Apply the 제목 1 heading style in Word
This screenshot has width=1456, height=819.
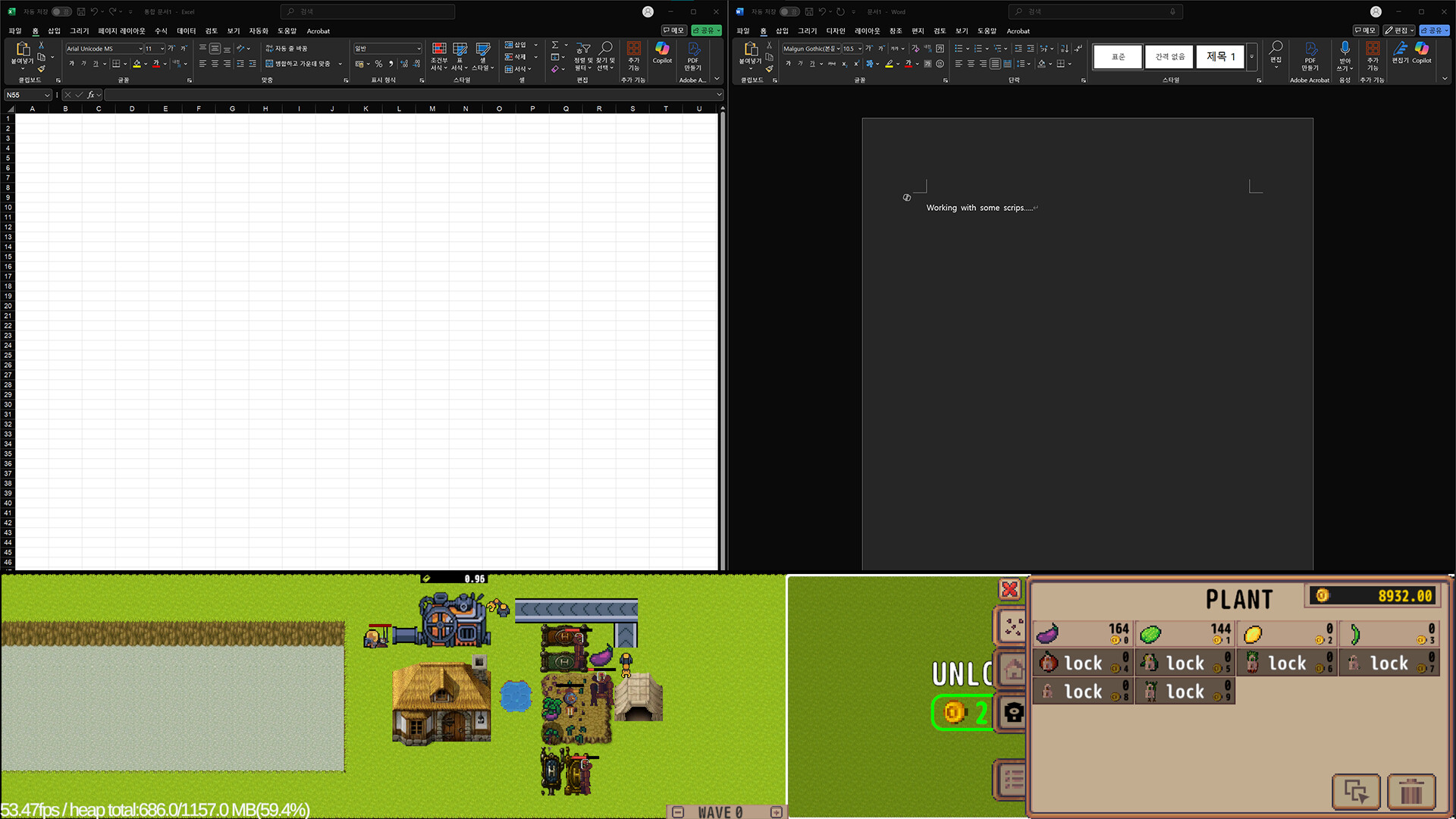pyautogui.click(x=1220, y=57)
